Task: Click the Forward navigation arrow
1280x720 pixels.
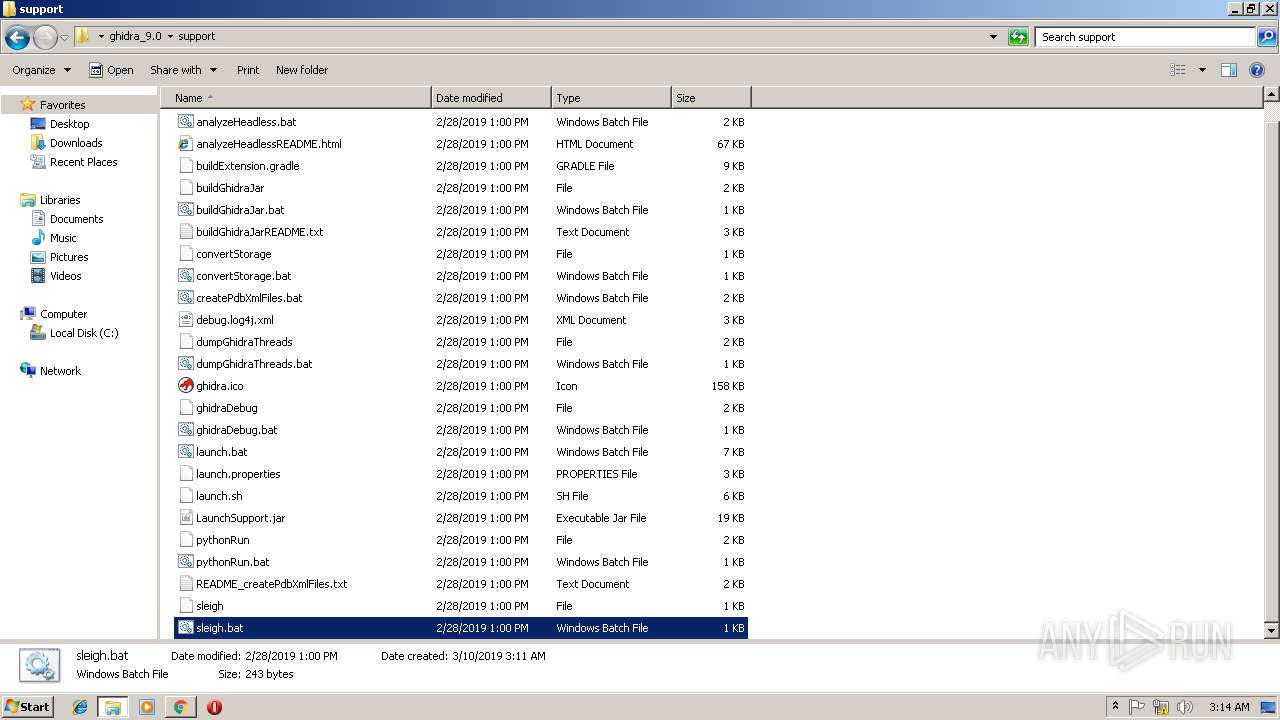Action: click(x=45, y=37)
